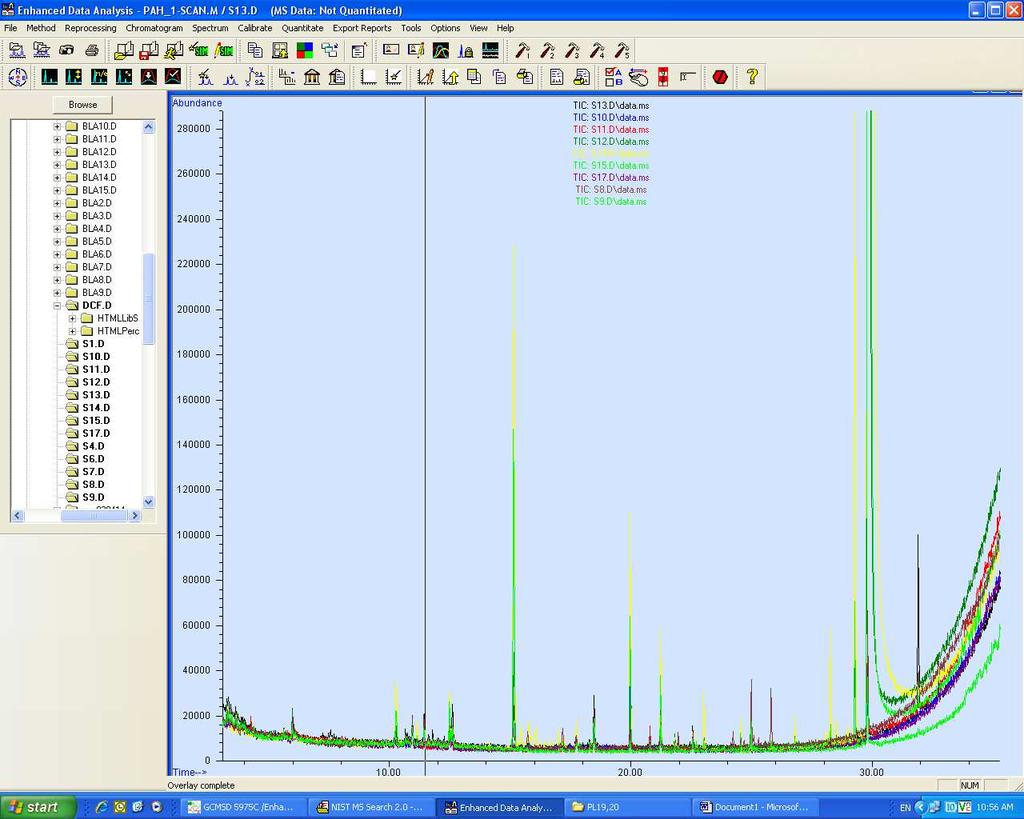Click the mouse actions icon
Image resolution: width=1024 pixels, height=819 pixels.
tap(638, 77)
